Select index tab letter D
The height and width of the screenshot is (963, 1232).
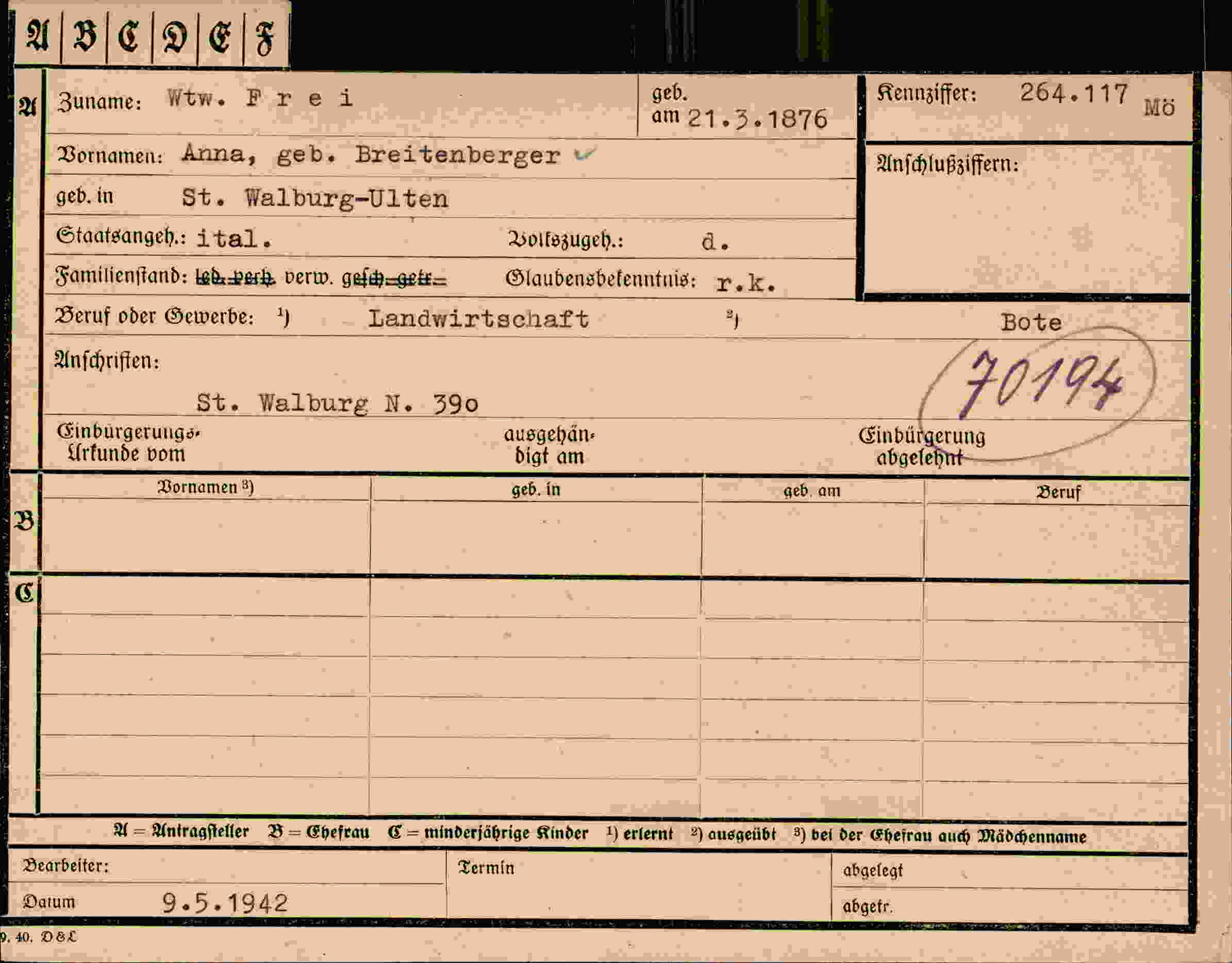click(175, 37)
